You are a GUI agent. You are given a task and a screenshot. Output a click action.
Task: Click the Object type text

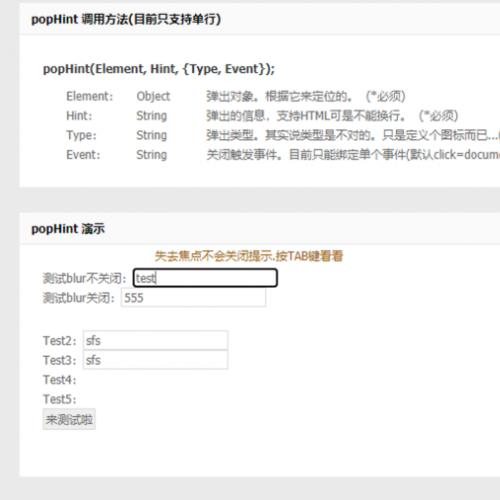coord(153,96)
